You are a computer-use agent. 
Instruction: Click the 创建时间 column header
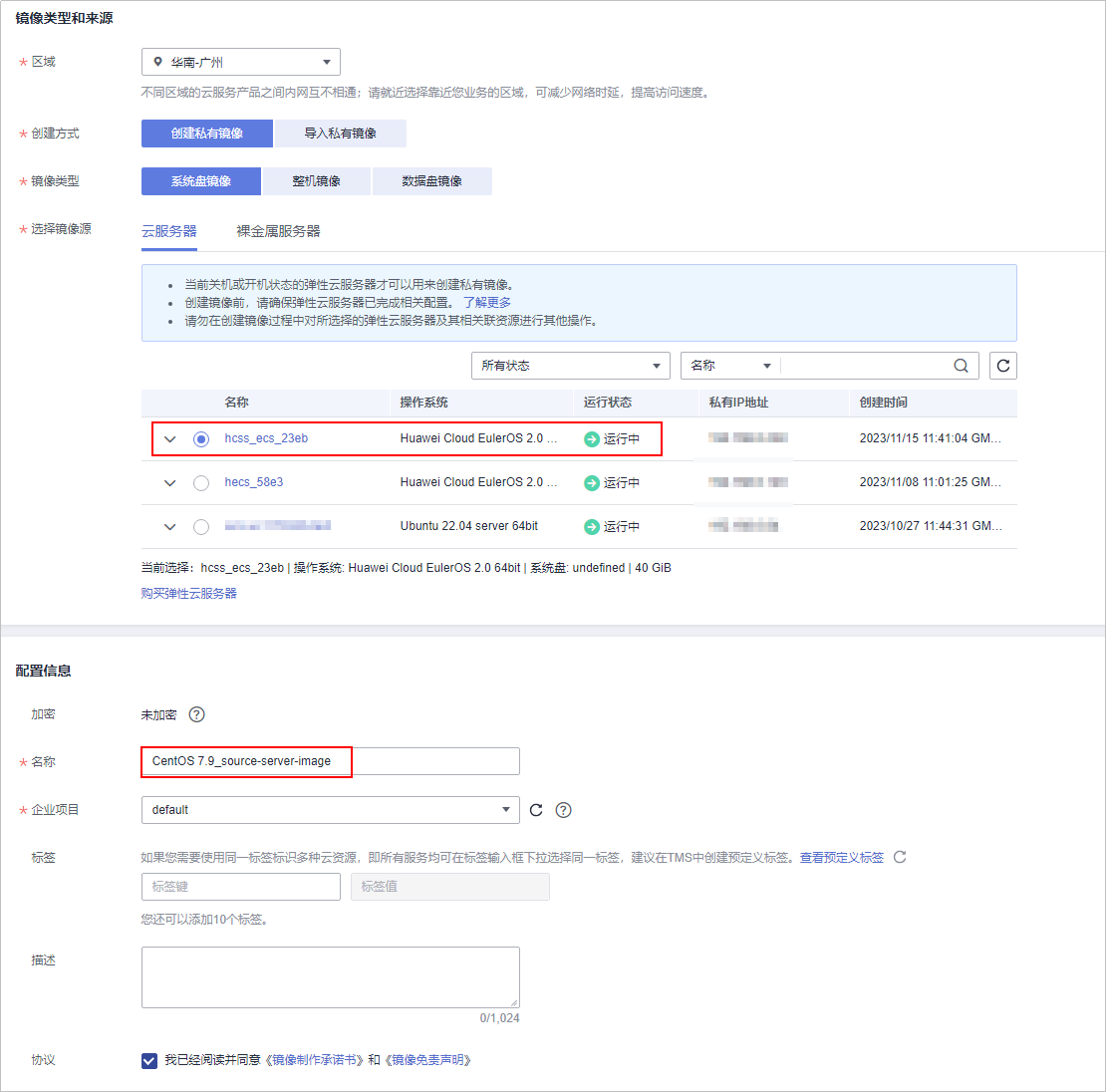tap(883, 403)
